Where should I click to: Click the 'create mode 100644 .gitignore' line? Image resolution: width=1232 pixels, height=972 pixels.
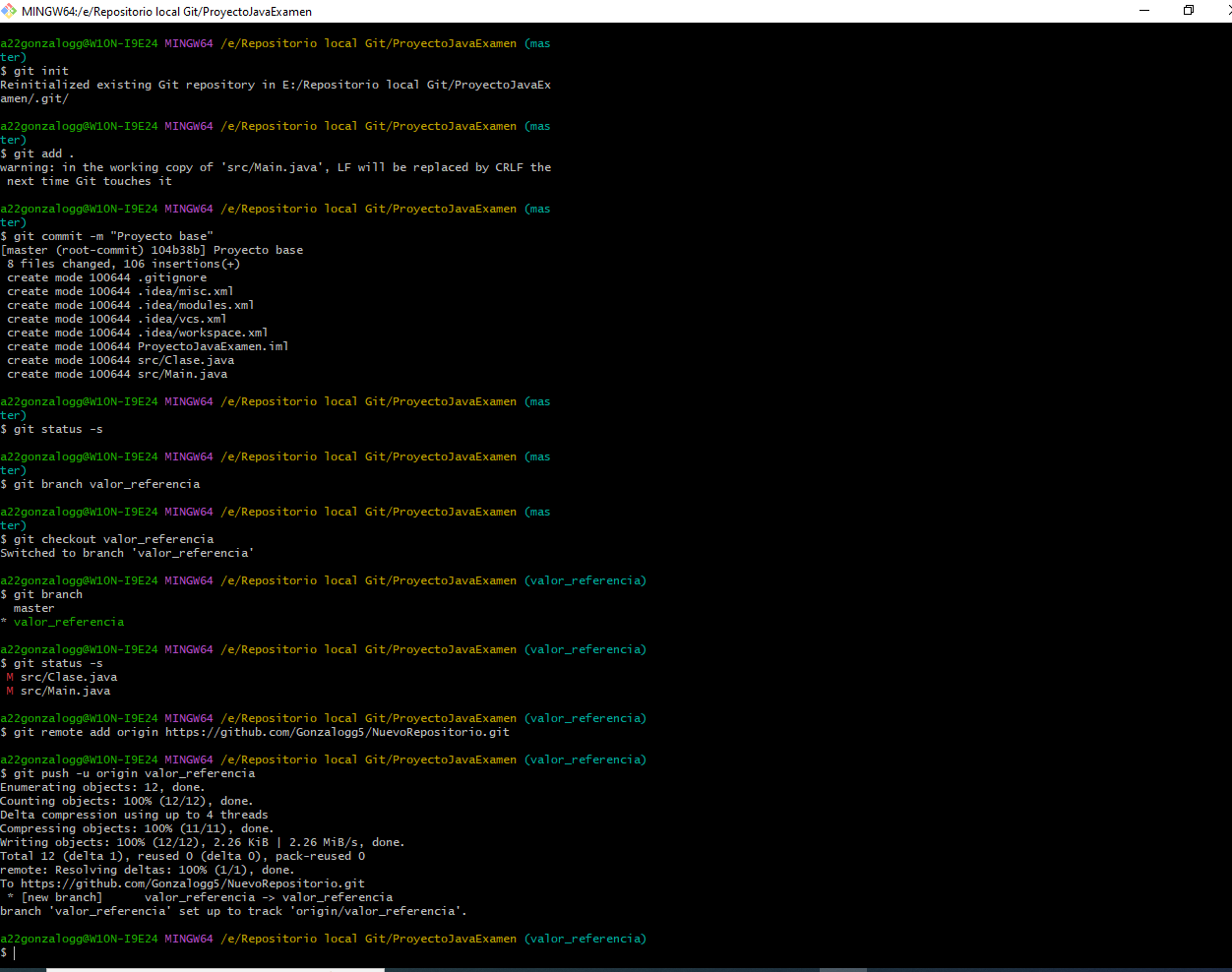(106, 277)
